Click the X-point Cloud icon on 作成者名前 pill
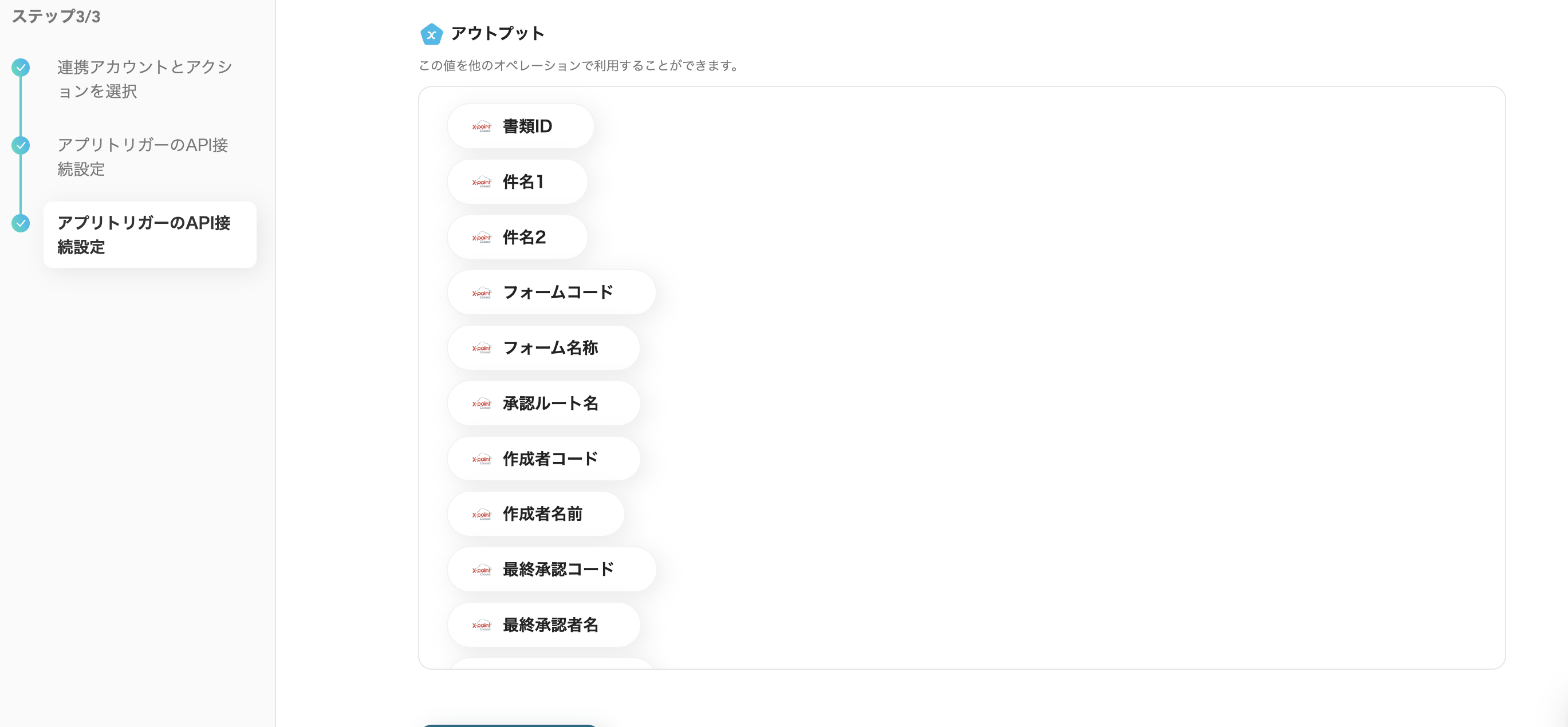The image size is (1568, 727). 482,514
